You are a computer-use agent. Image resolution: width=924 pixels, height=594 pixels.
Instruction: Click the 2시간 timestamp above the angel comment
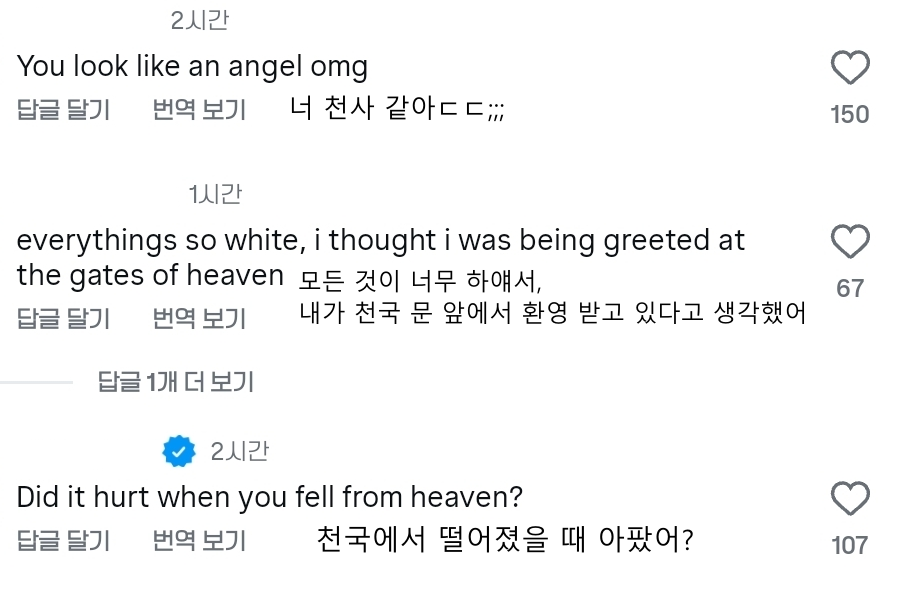coord(200,21)
